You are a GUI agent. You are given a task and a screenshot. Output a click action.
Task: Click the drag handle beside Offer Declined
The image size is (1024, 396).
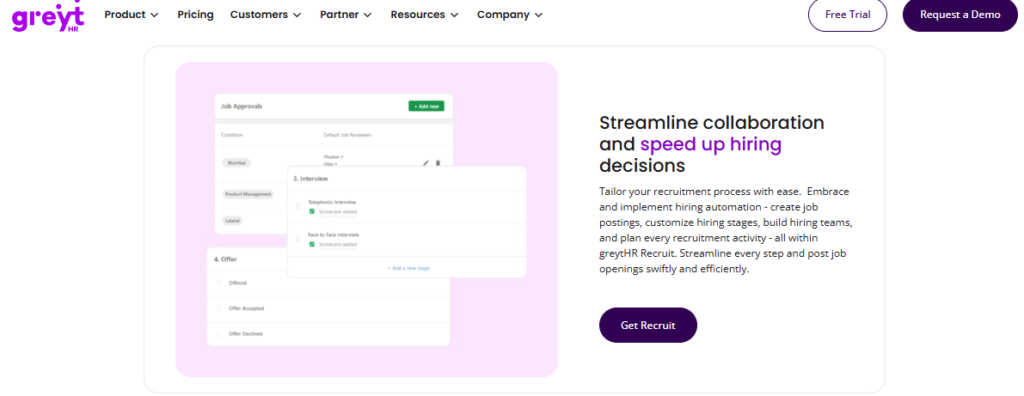[219, 334]
